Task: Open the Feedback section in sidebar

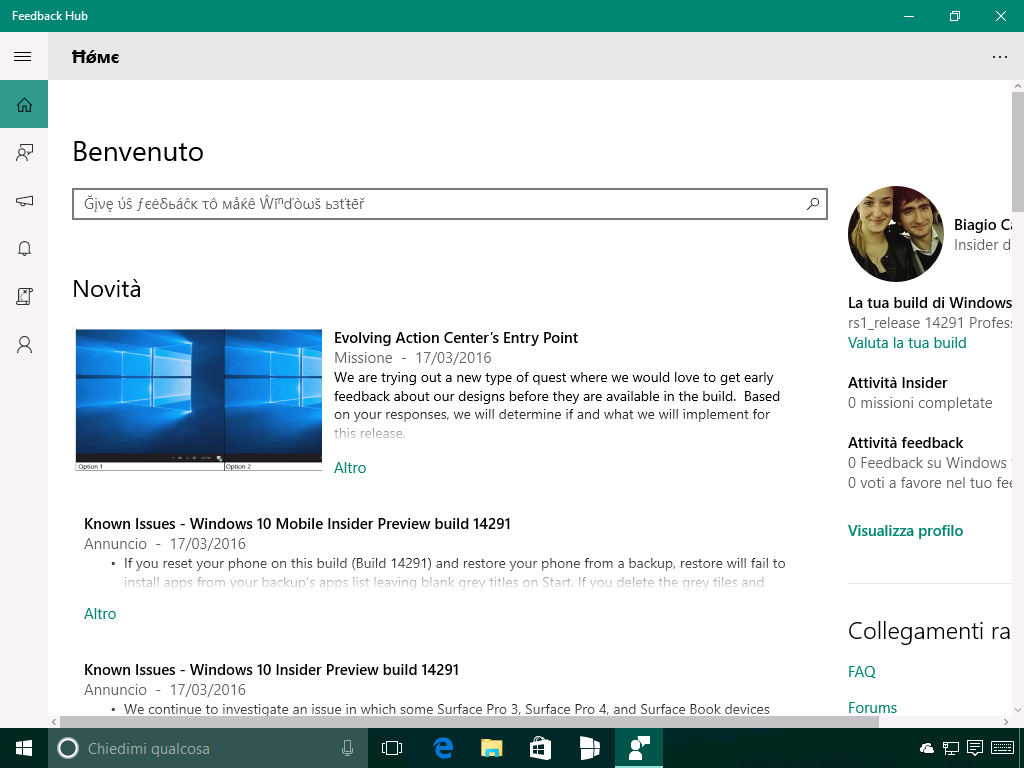Action: point(24,153)
